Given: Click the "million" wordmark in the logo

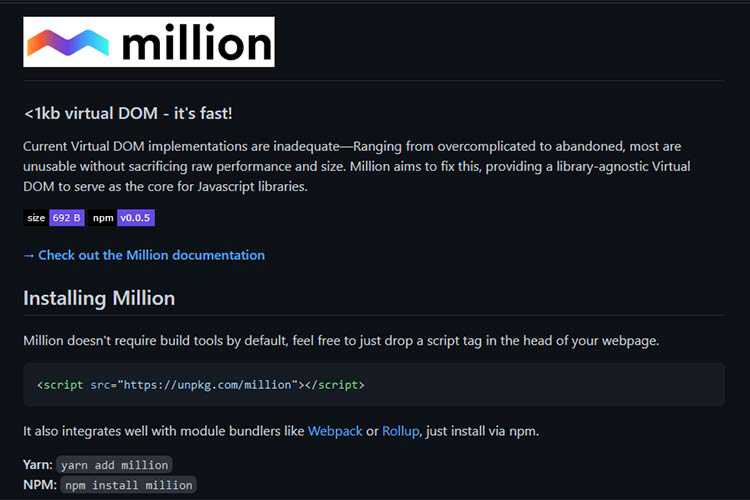Looking at the screenshot, I should click(x=195, y=42).
